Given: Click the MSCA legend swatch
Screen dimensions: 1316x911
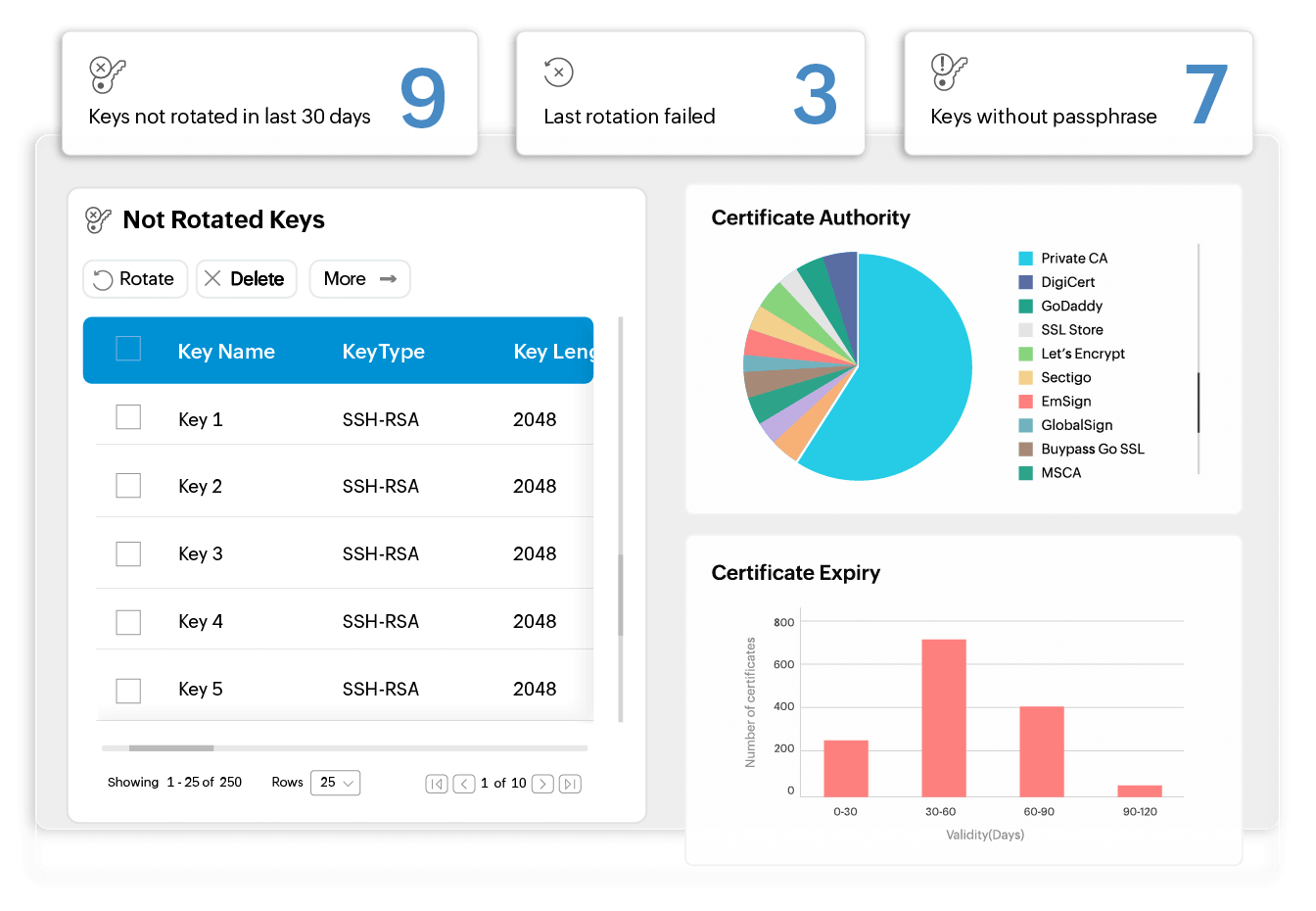Looking at the screenshot, I should click(1025, 473).
